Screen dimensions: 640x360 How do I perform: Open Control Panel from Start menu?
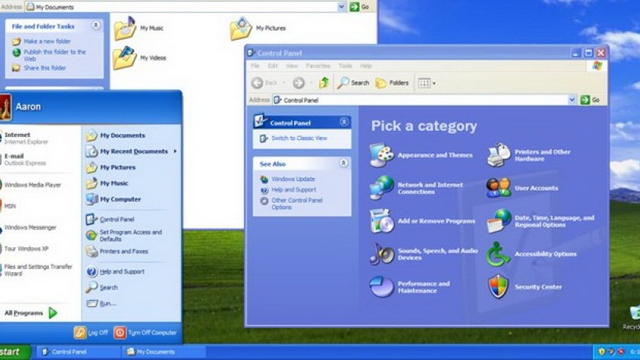tap(110, 219)
